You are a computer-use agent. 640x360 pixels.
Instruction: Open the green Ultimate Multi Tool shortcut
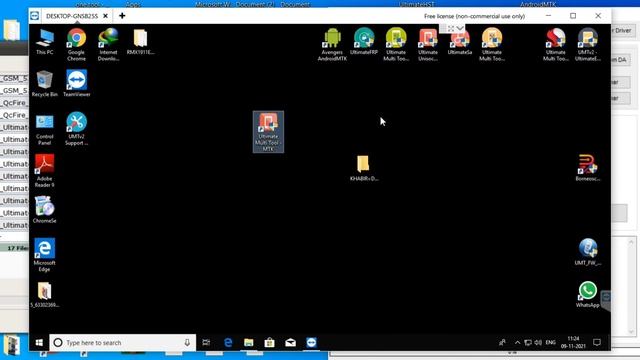pyautogui.click(x=396, y=44)
